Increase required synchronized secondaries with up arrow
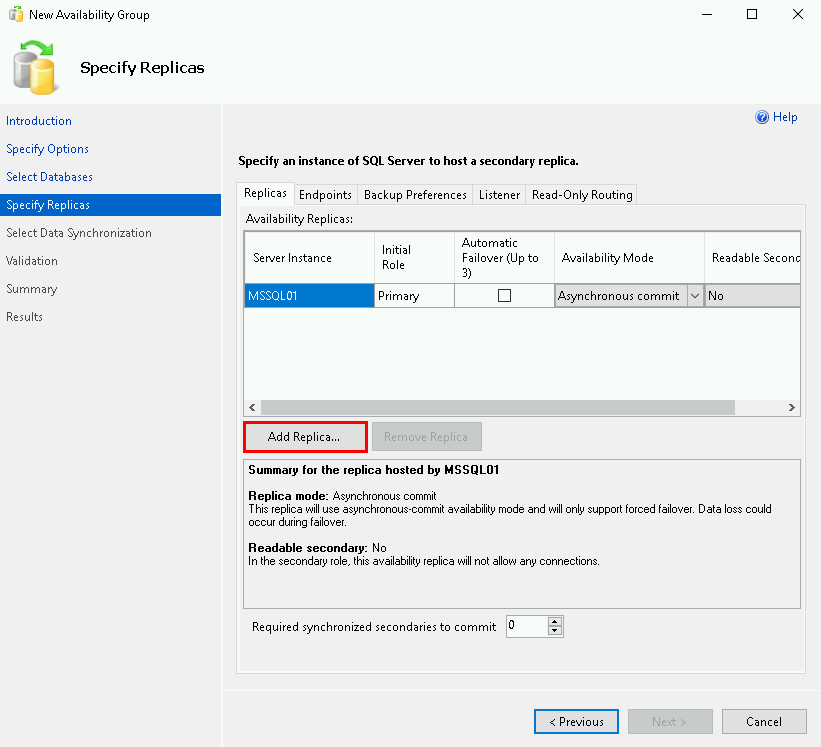The height and width of the screenshot is (747, 821). [x=556, y=621]
